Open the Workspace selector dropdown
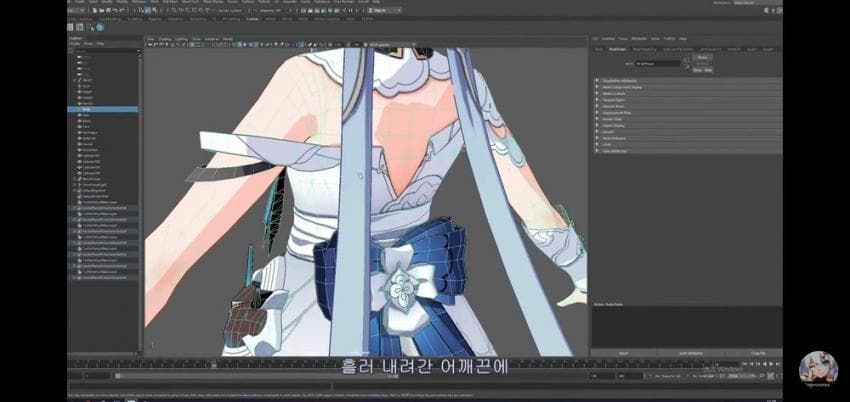The width and height of the screenshot is (850, 402). pos(759,3)
